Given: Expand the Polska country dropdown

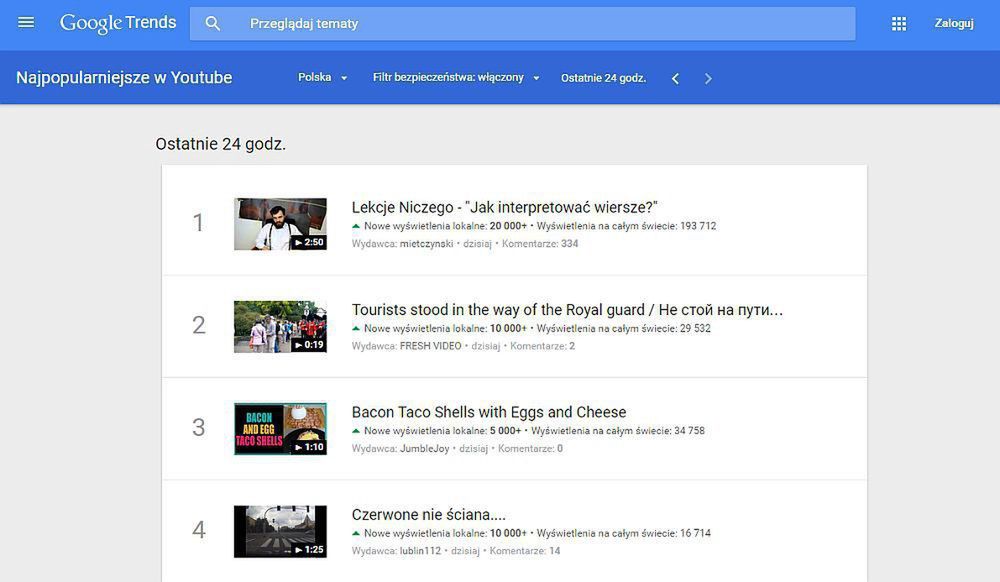Looking at the screenshot, I should pyautogui.click(x=322, y=78).
